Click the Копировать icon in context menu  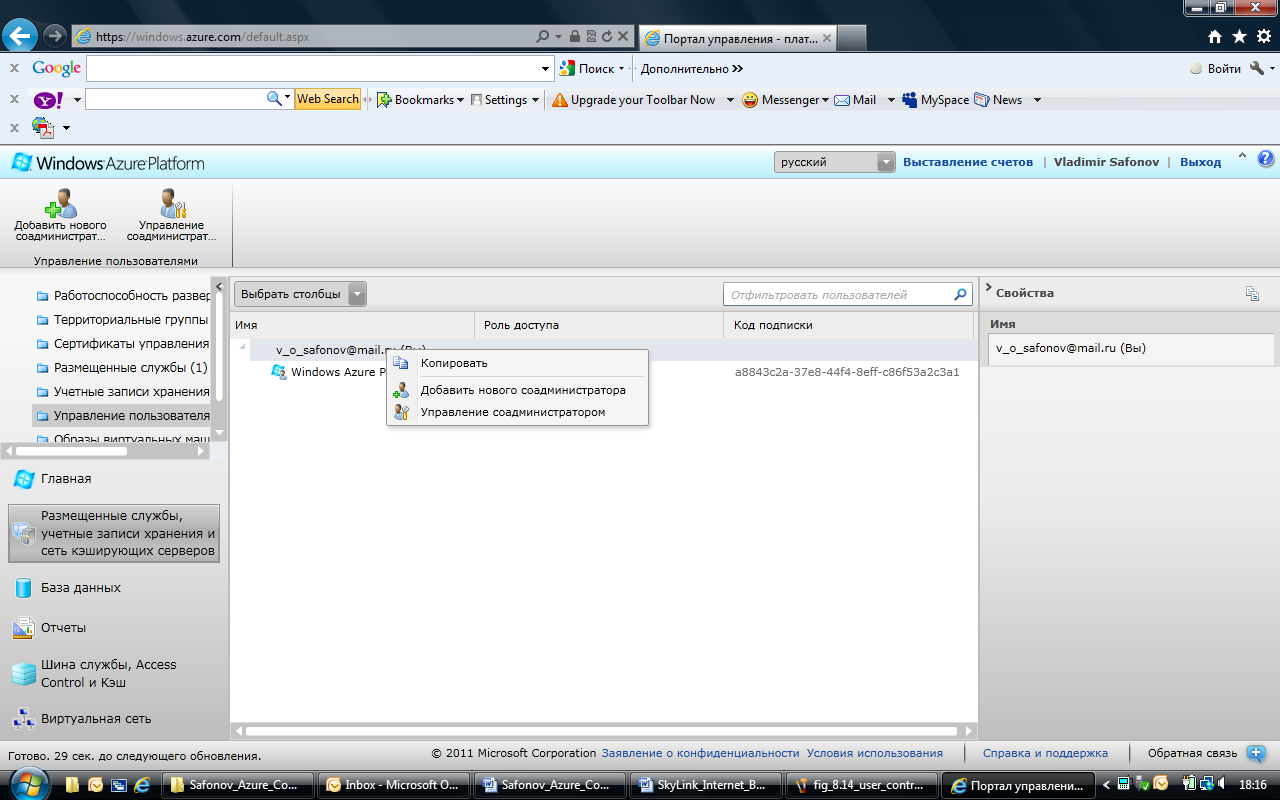tap(401, 363)
